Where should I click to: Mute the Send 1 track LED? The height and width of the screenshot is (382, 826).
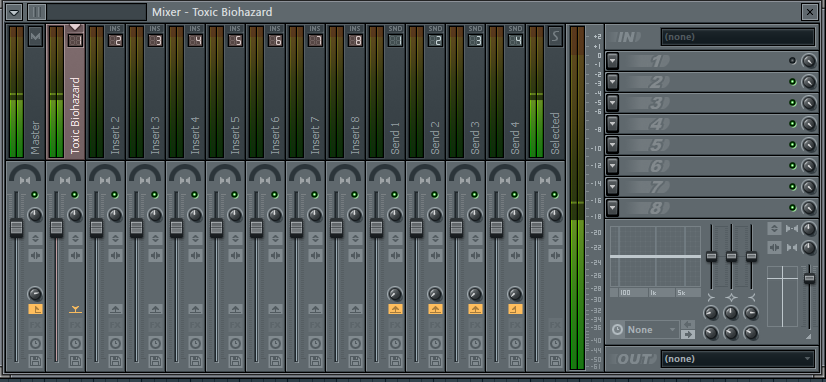395,195
